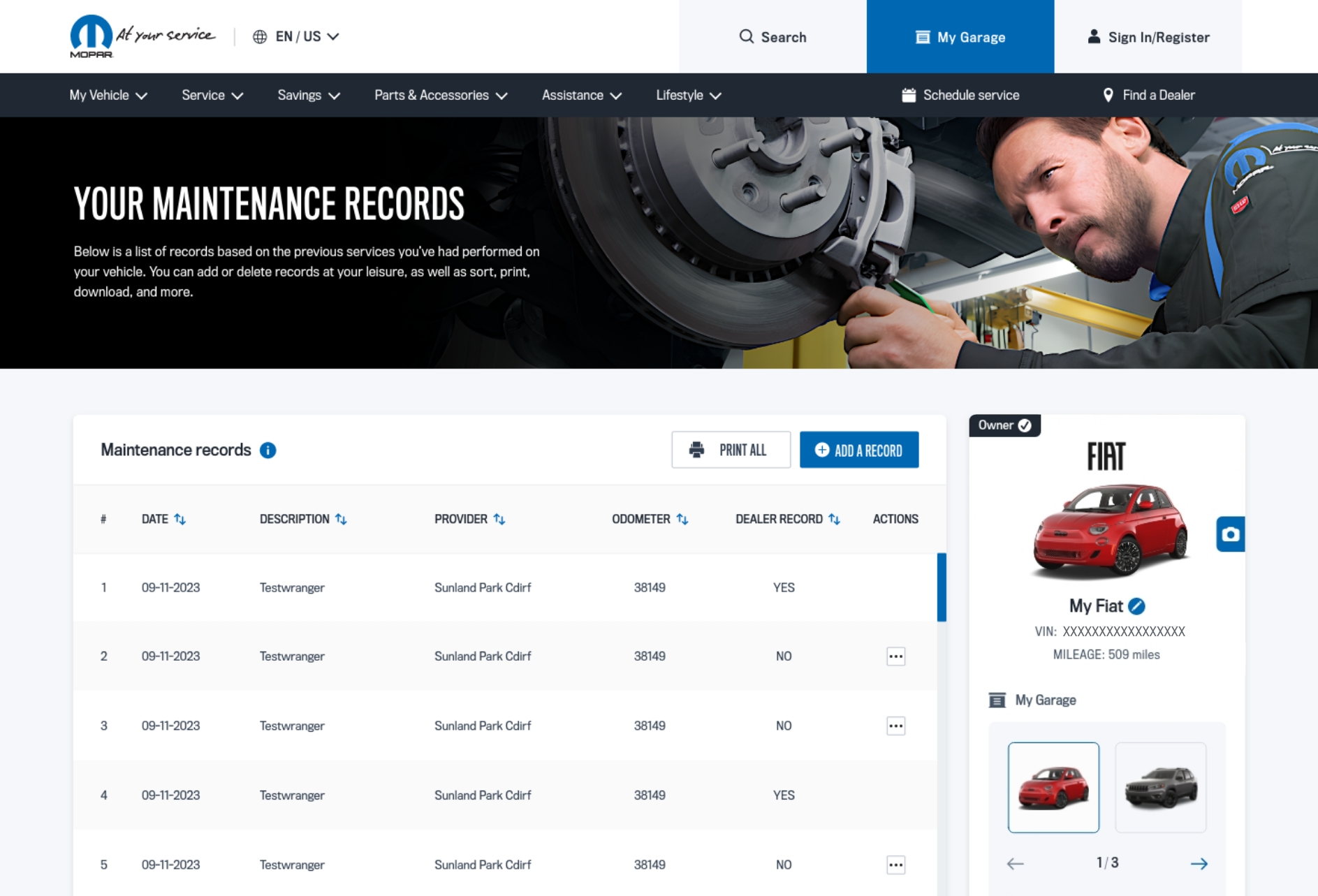Image resolution: width=1318 pixels, height=896 pixels.
Task: Click the Find a Dealer pin icon
Action: [1108, 94]
